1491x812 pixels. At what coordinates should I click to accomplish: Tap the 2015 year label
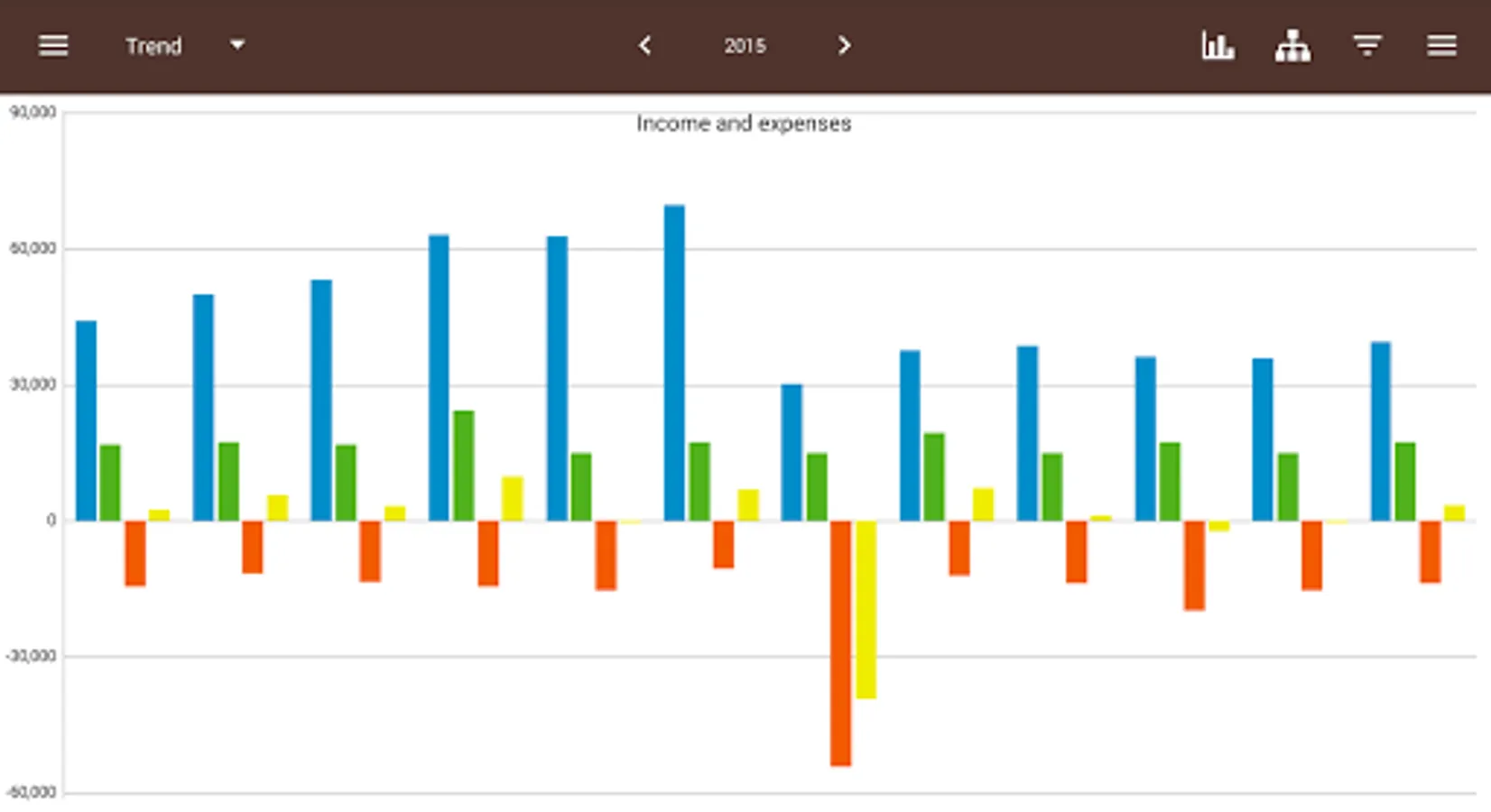[x=745, y=46]
